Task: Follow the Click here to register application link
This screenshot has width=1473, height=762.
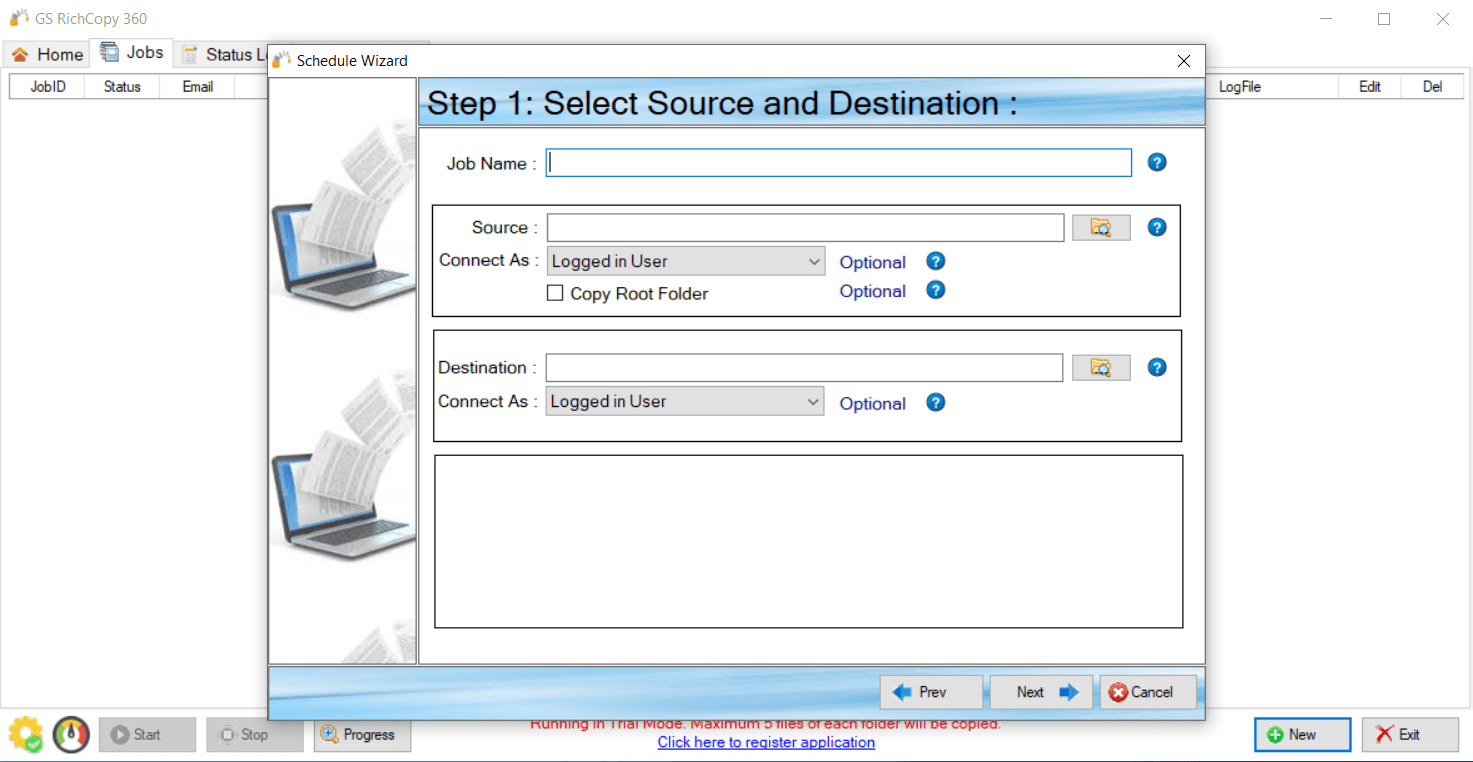Action: 766,742
